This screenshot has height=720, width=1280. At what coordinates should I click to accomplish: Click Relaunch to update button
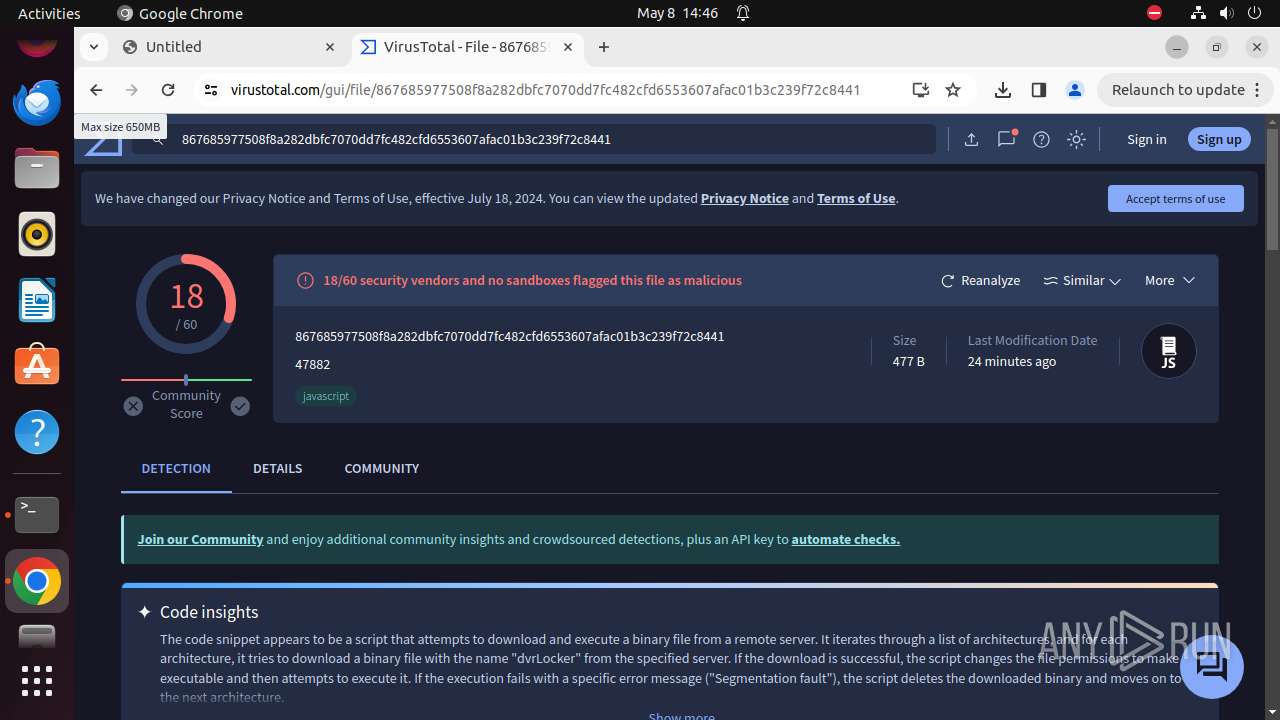coord(1179,90)
